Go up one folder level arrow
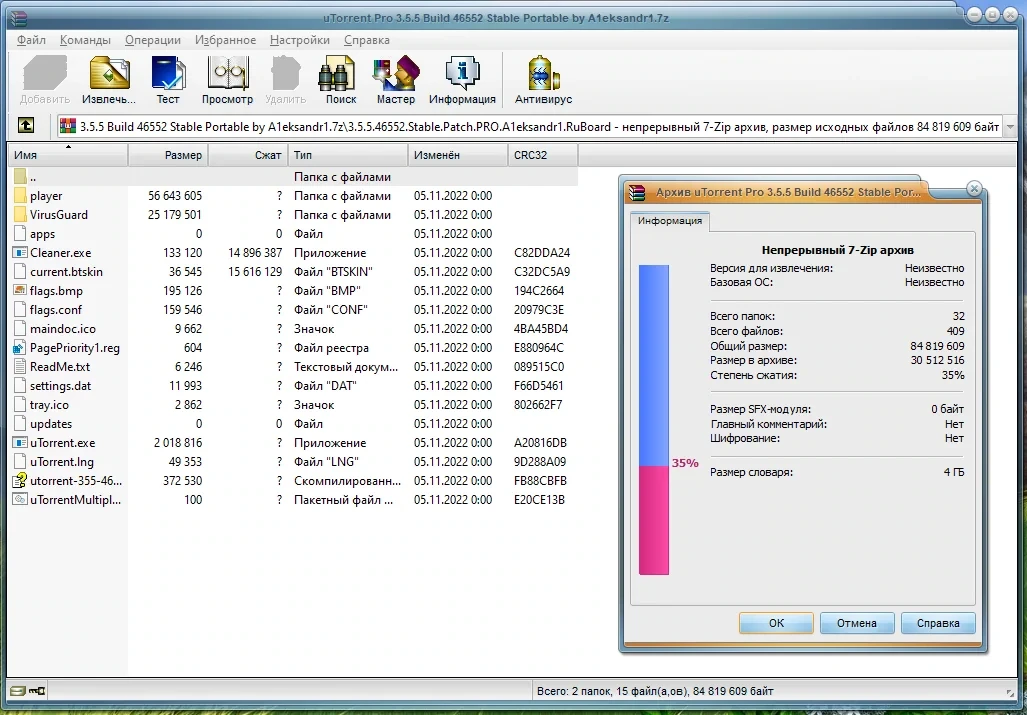 tap(26, 125)
